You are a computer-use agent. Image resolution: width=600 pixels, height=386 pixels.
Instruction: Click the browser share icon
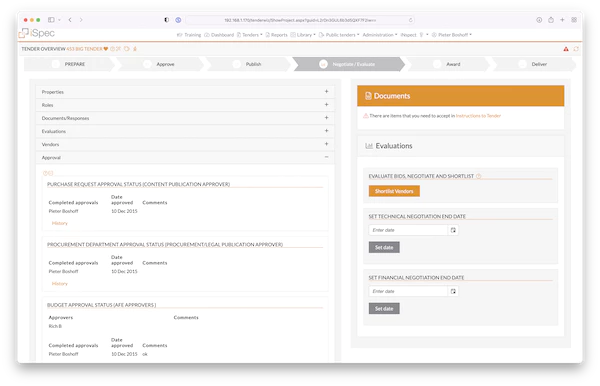tap(551, 20)
